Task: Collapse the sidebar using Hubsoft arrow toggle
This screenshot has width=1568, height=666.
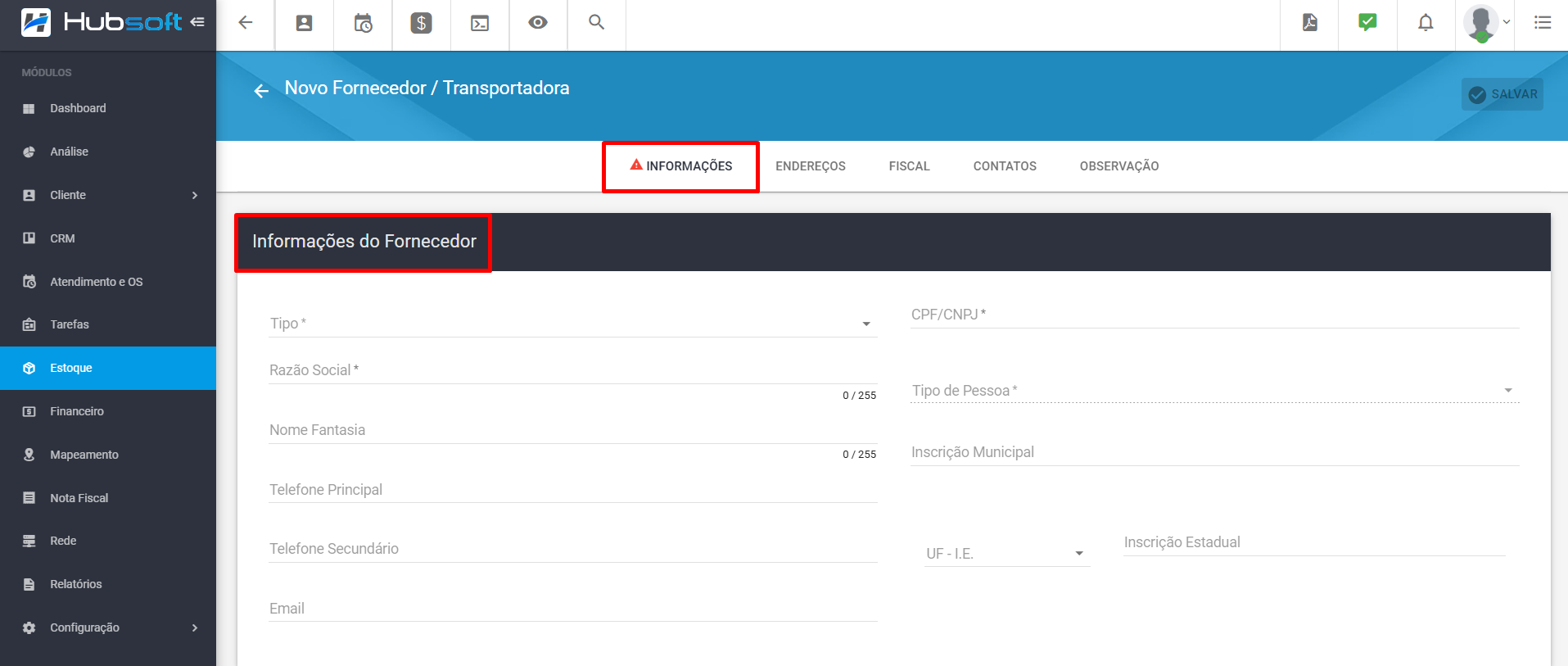Action: (197, 22)
